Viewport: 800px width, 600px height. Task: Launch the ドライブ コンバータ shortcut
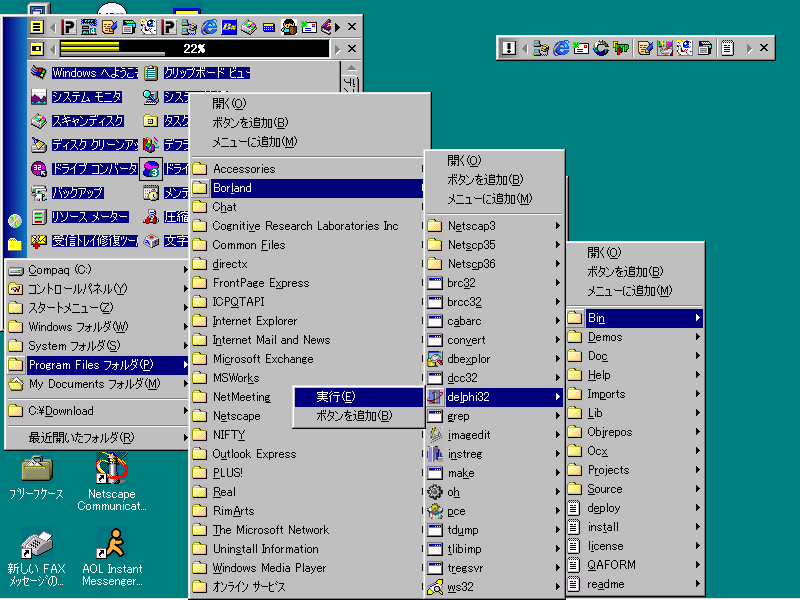[84, 169]
